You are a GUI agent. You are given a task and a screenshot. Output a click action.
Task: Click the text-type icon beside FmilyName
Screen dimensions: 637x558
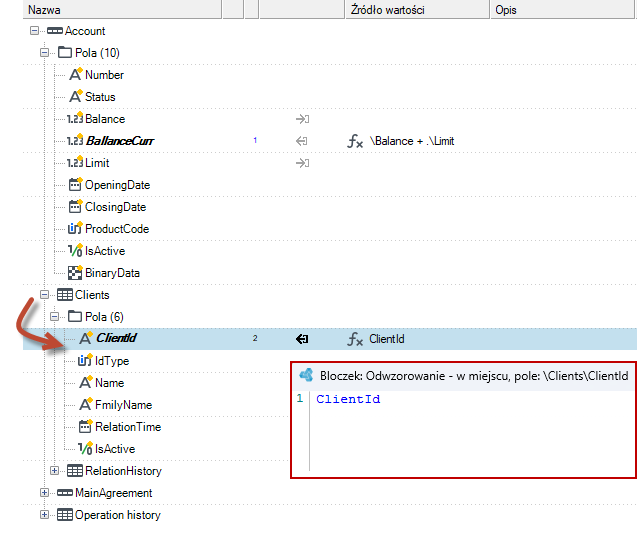86,404
